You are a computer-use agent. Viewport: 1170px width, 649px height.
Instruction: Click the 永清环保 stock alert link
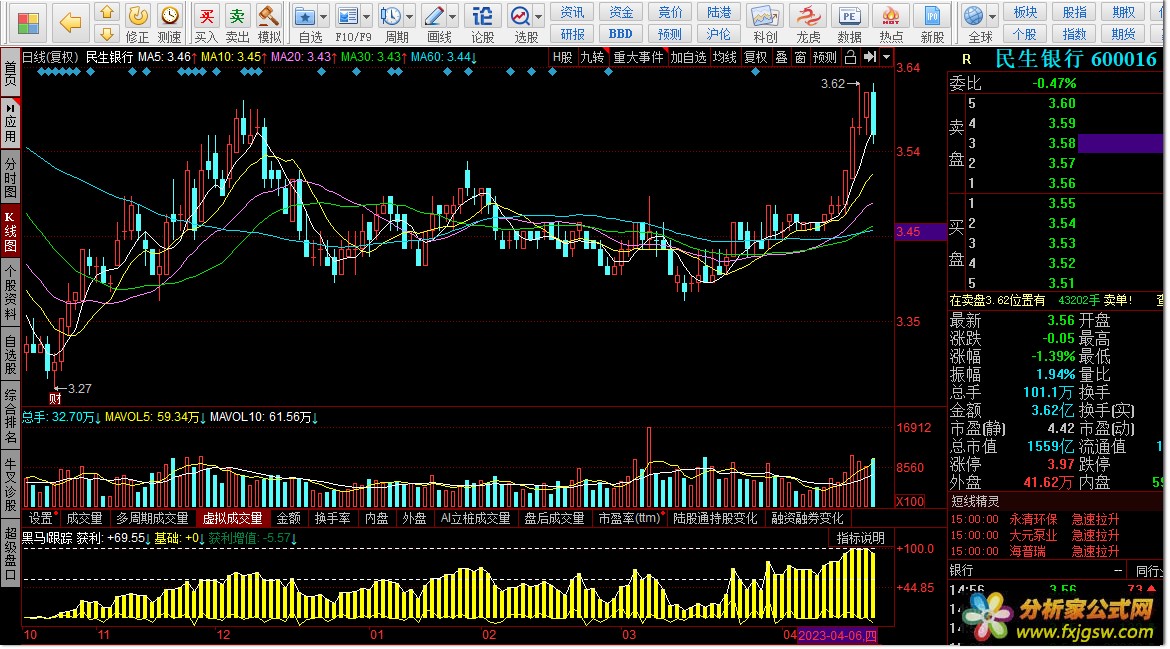point(1033,519)
